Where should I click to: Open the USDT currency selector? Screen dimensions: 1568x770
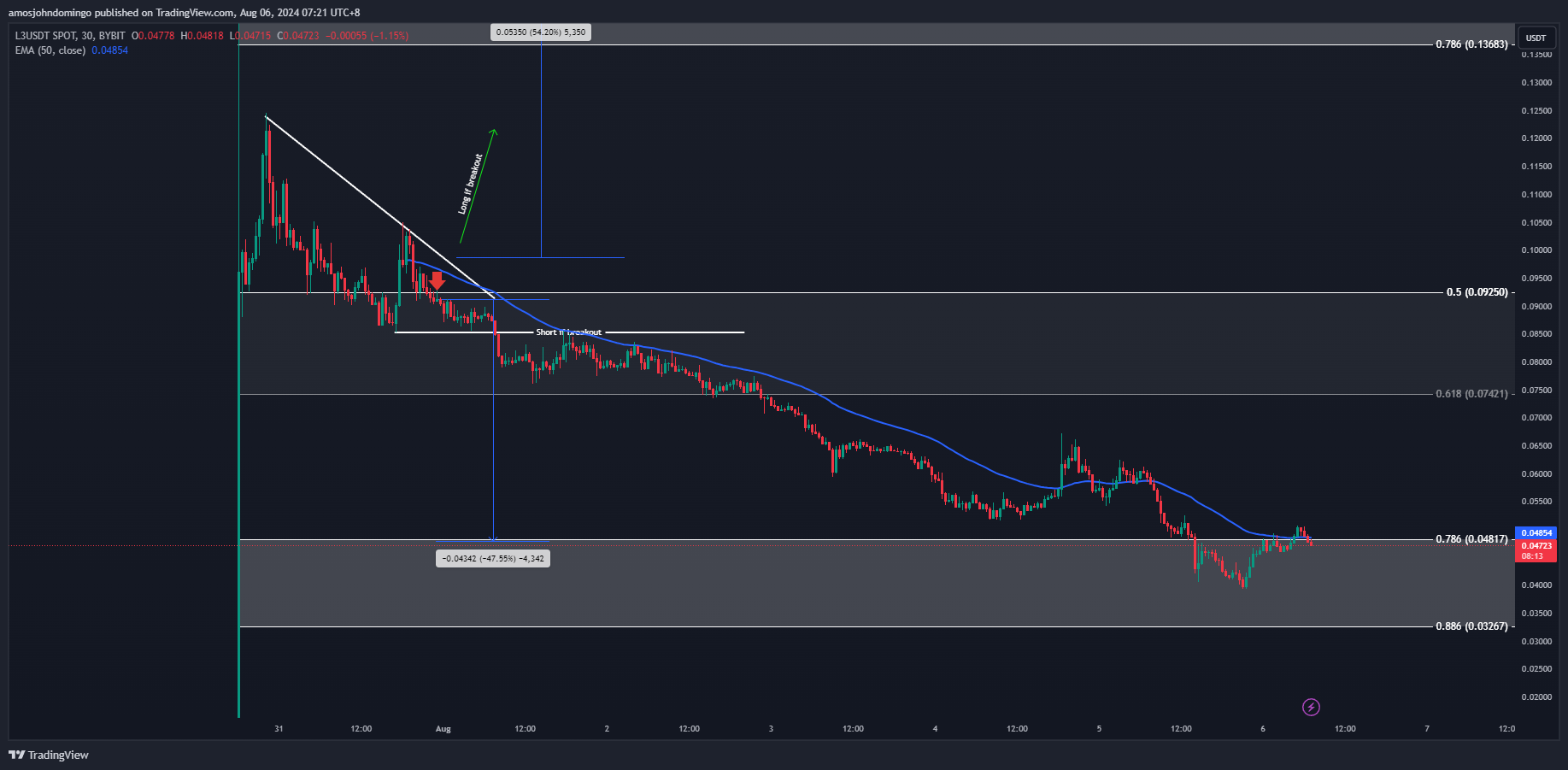[x=1536, y=38]
